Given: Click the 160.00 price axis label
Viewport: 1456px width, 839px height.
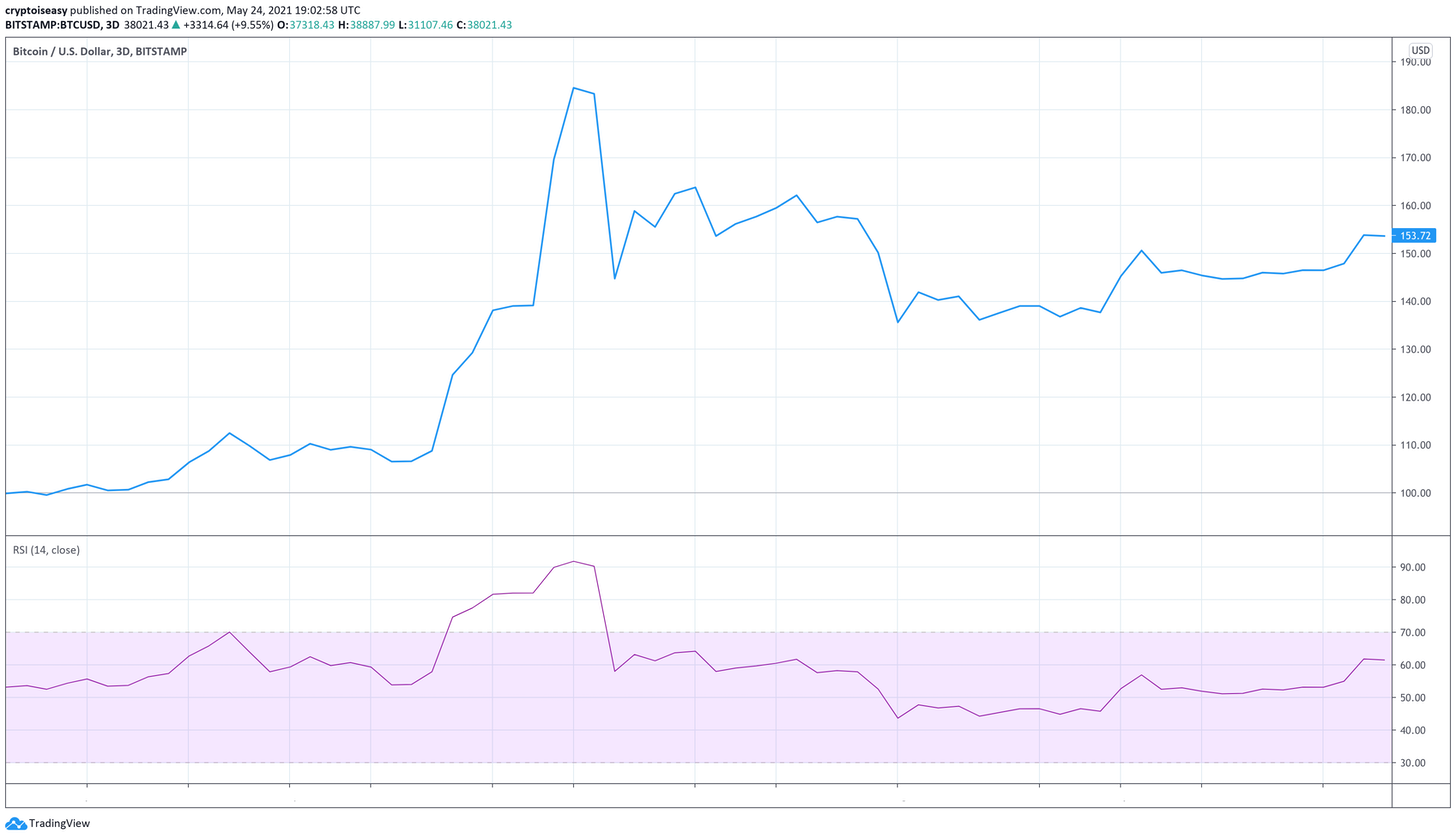Looking at the screenshot, I should pyautogui.click(x=1416, y=206).
